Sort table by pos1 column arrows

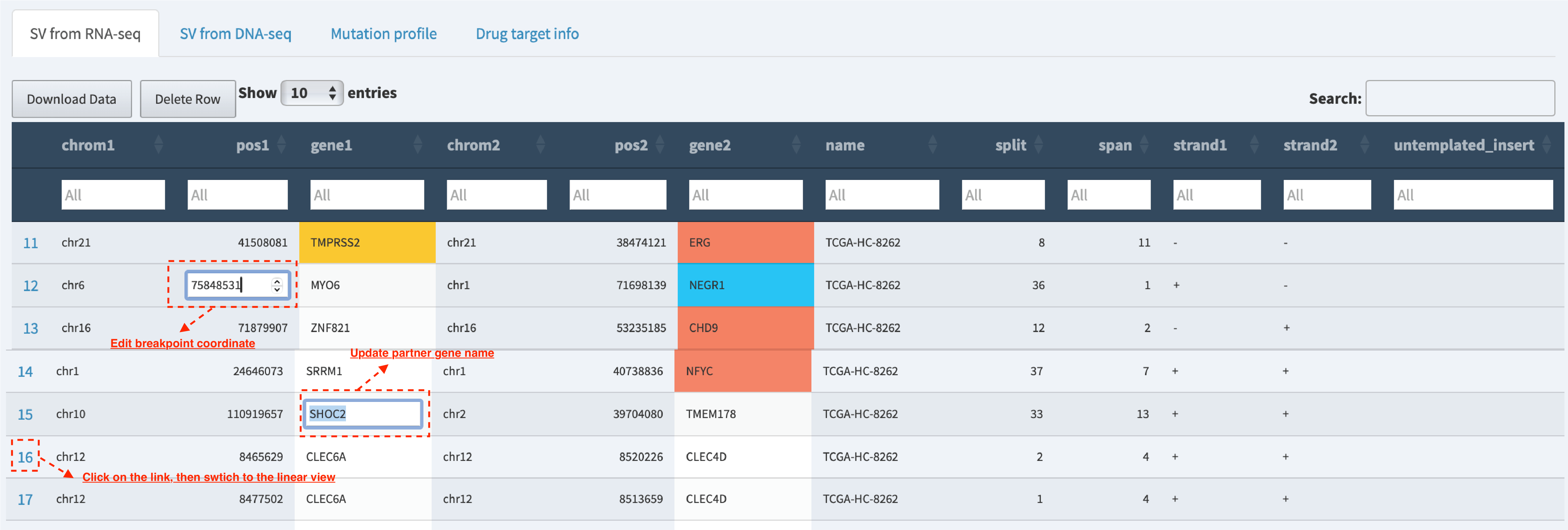pyautogui.click(x=282, y=145)
